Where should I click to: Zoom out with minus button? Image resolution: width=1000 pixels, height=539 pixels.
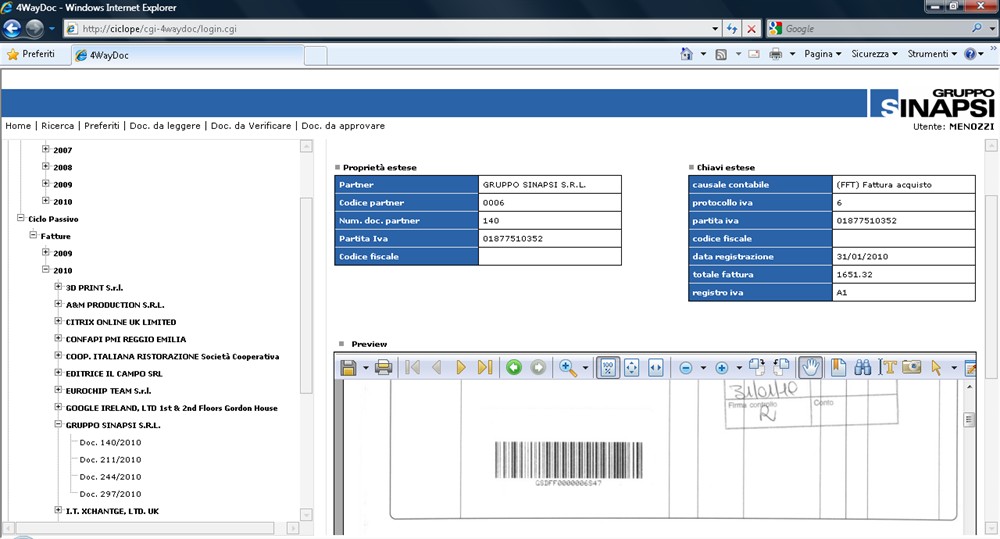[x=686, y=368]
